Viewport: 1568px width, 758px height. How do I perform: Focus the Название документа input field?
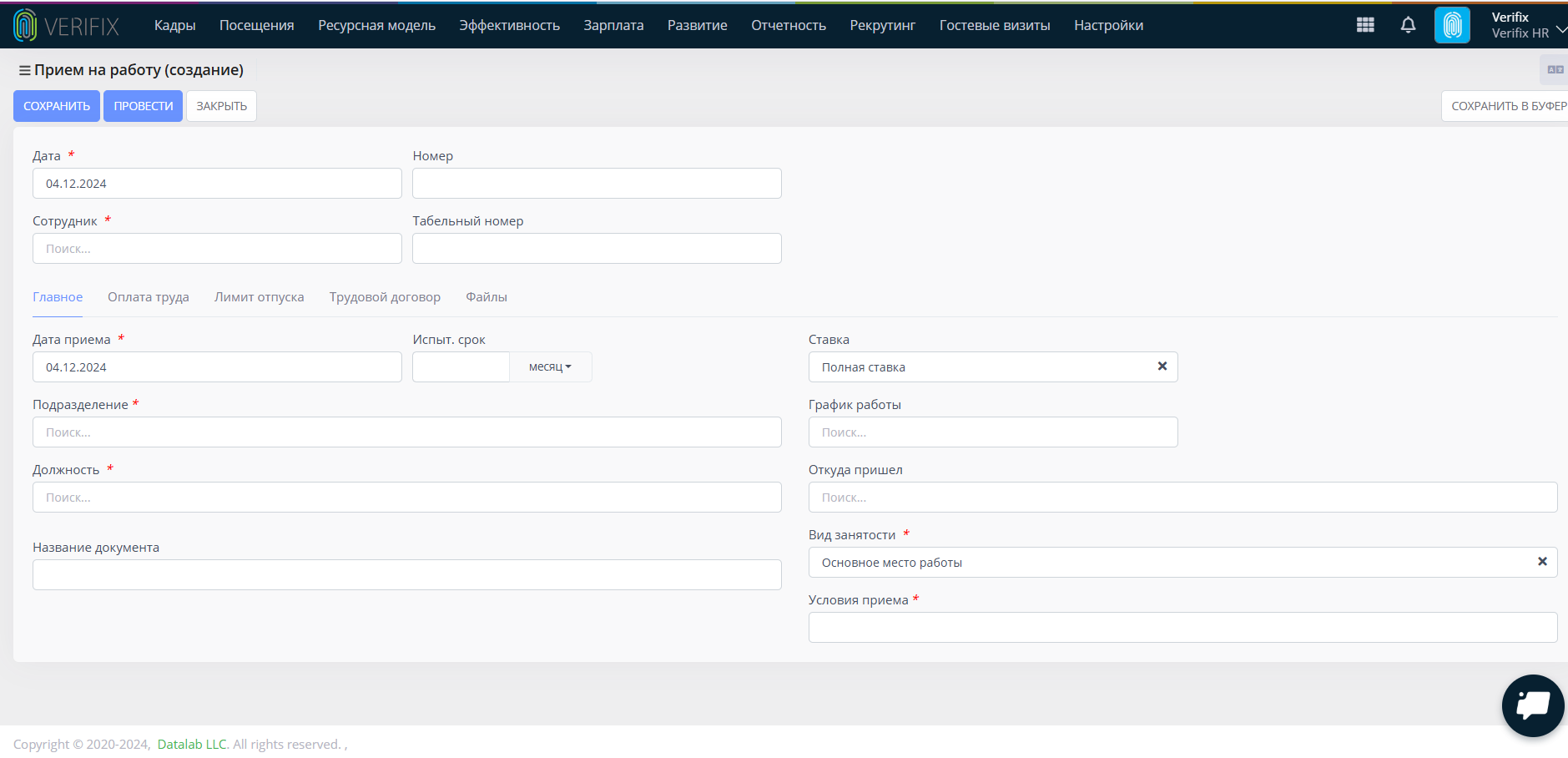coord(407,575)
